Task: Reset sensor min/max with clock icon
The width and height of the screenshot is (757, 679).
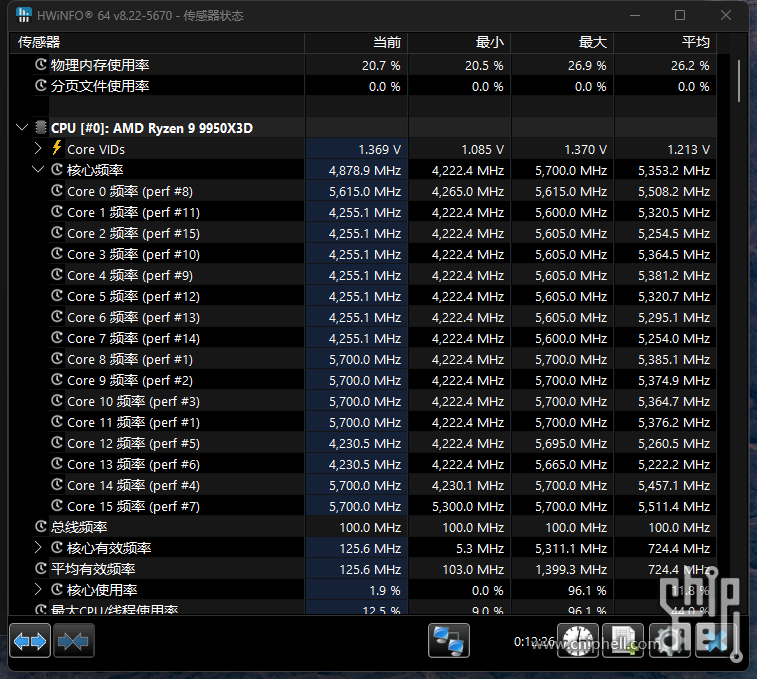Action: click(578, 641)
